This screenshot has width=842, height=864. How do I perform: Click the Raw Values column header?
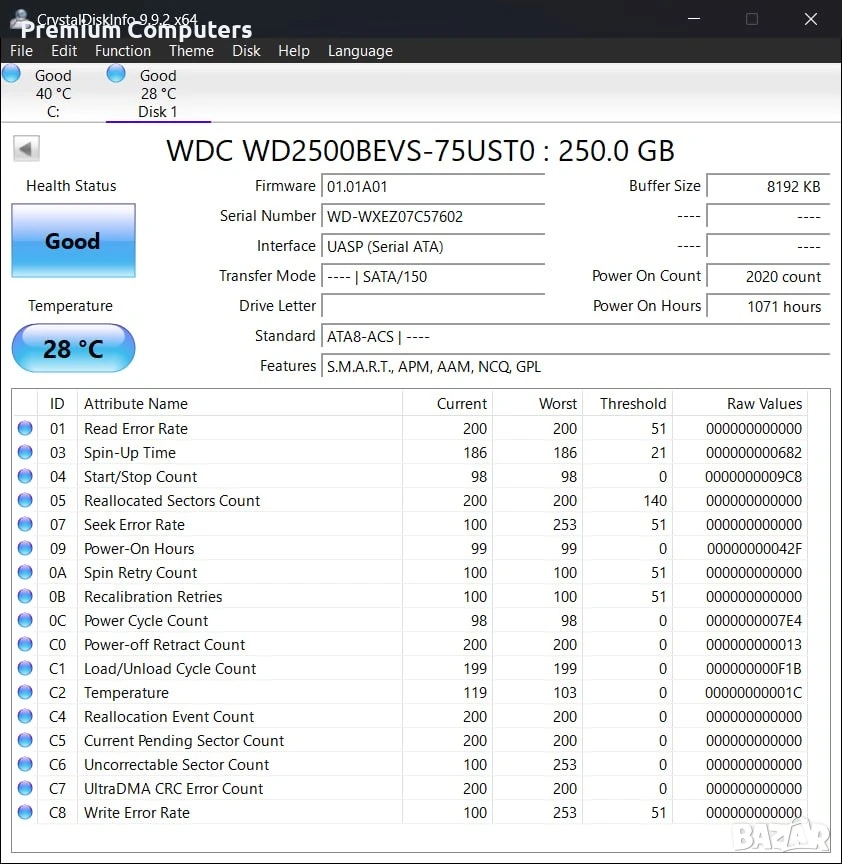(741, 403)
